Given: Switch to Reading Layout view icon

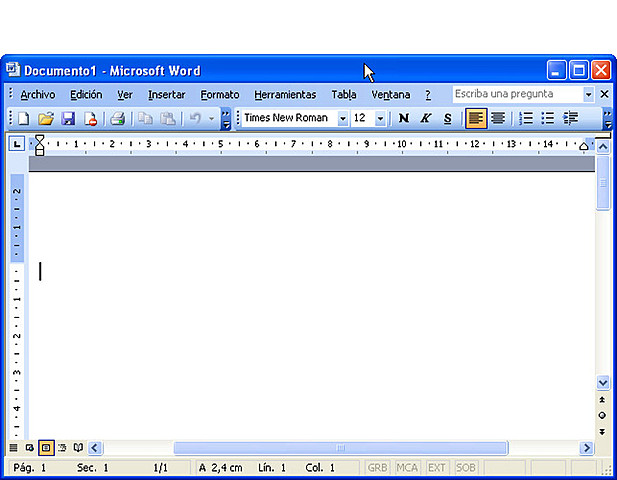Looking at the screenshot, I should click(78, 448).
